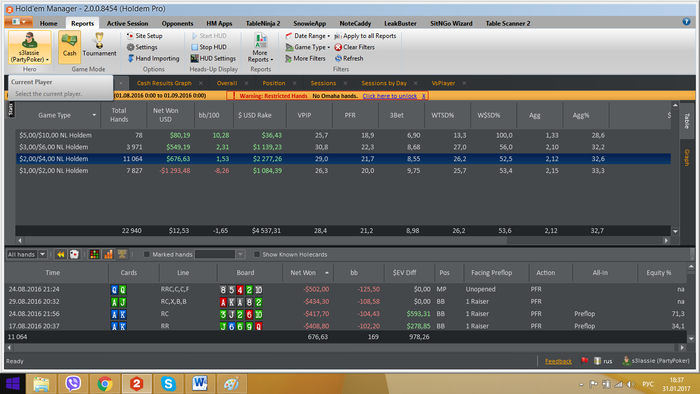Viewport: 700px width, 394px height.
Task: Open Windows Start button
Action: point(12,384)
